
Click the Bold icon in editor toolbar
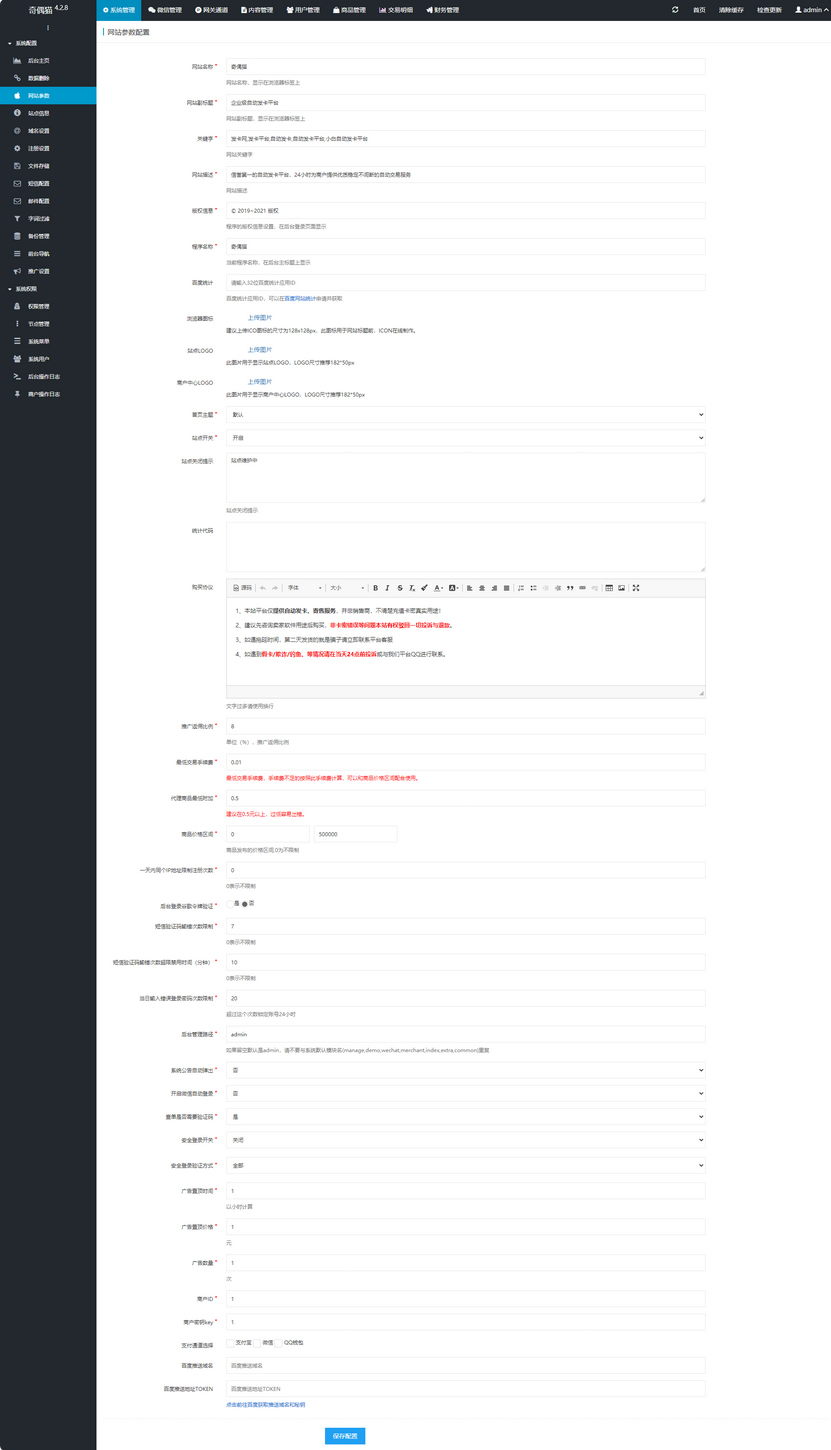click(x=375, y=588)
